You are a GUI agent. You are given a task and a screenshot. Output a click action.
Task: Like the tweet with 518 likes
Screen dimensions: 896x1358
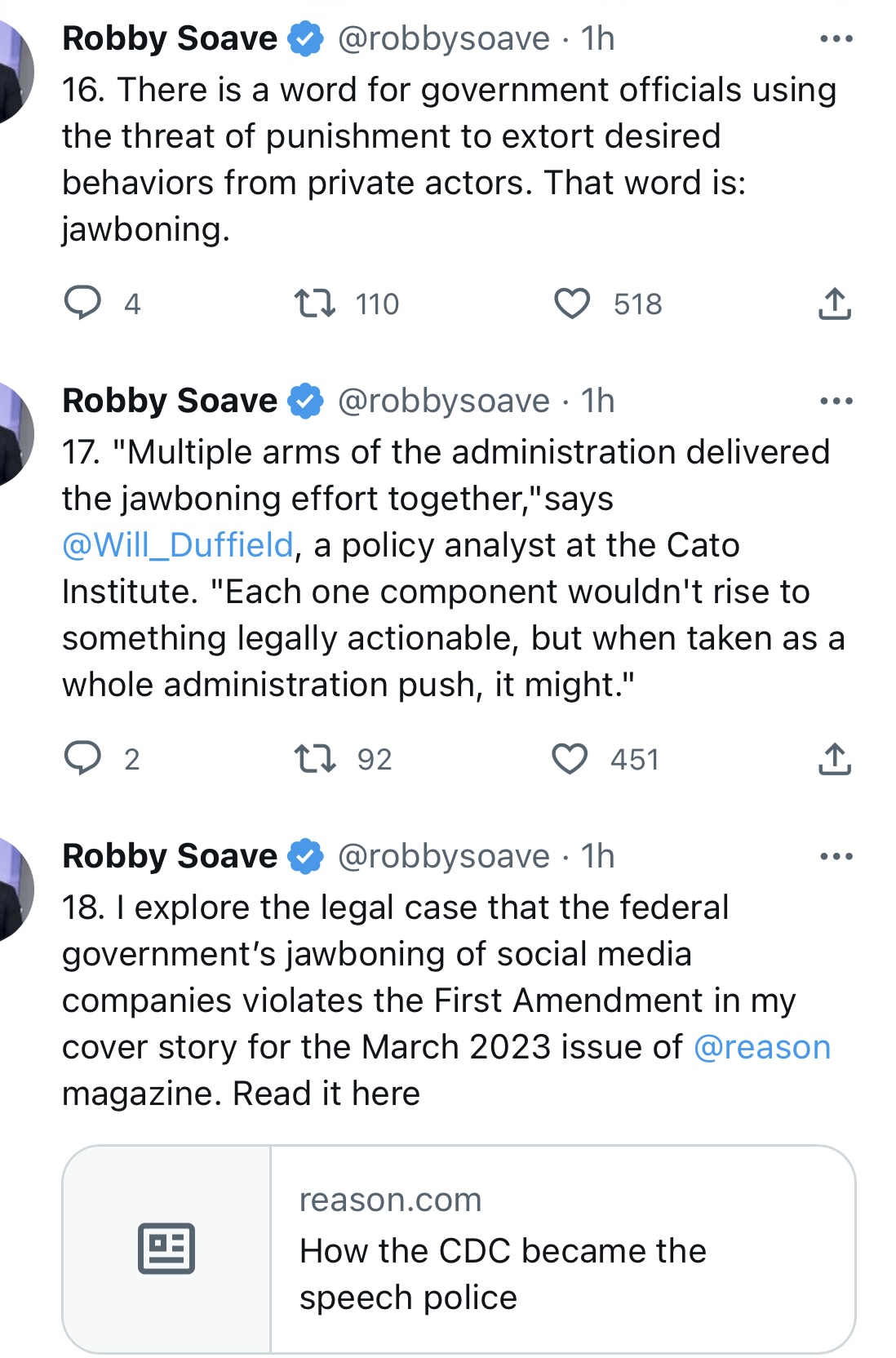coord(571,304)
